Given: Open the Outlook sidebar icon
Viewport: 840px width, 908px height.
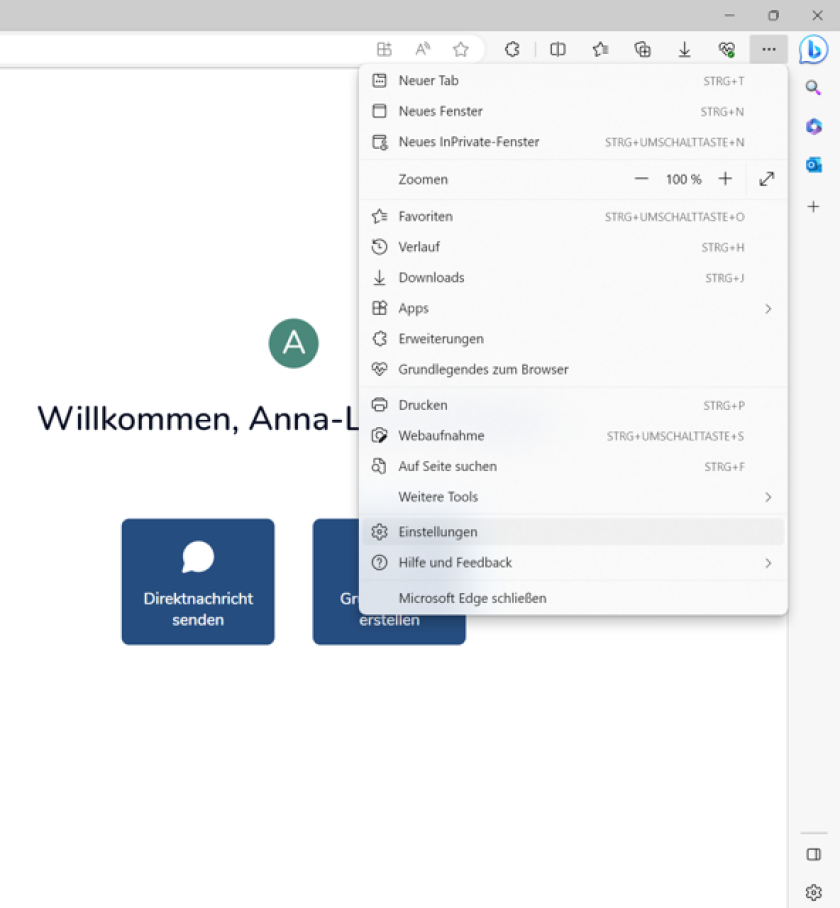Looking at the screenshot, I should (813, 166).
